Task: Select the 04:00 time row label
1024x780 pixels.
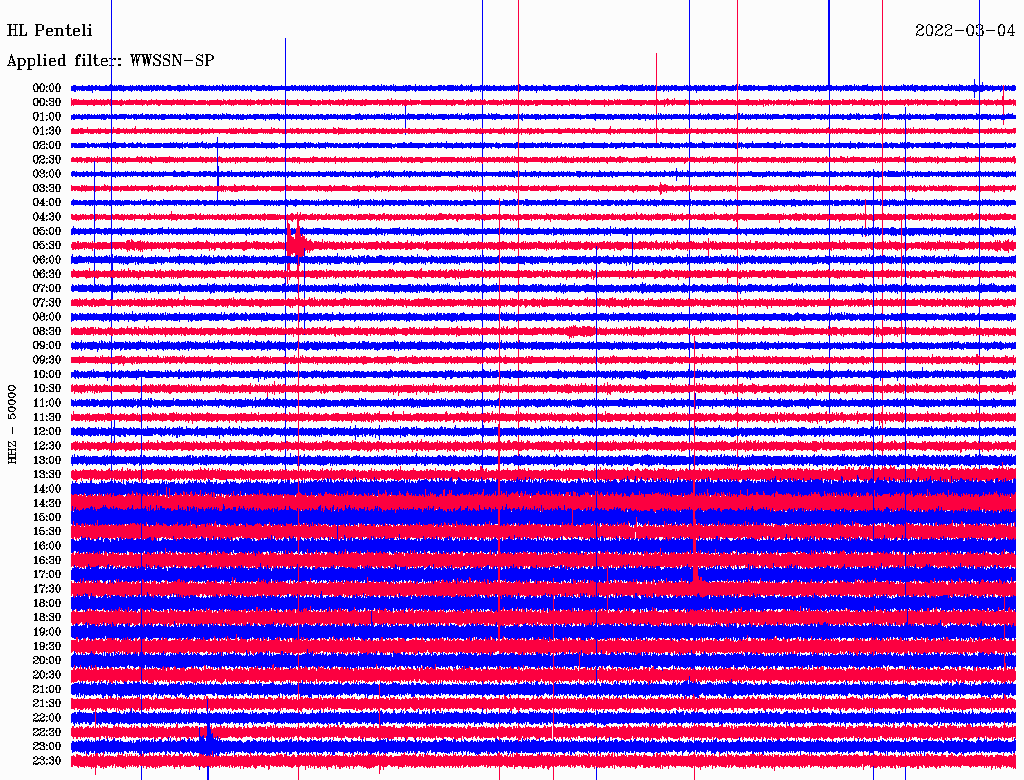Action: (47, 203)
